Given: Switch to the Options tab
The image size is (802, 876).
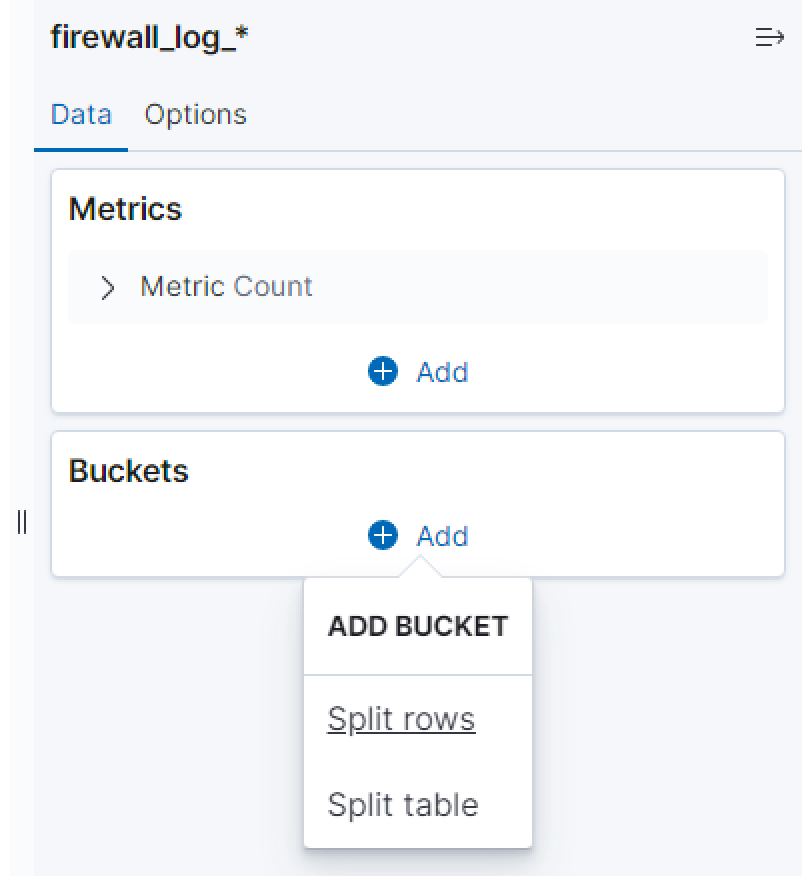Looking at the screenshot, I should (x=195, y=115).
